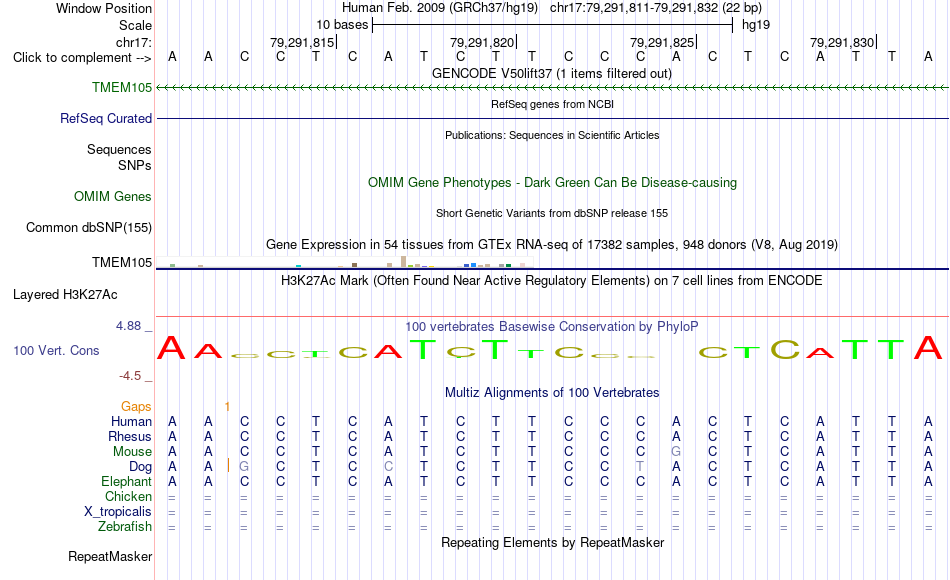
Task: Open the GTEx Gene Expression track title
Action: (x=552, y=245)
